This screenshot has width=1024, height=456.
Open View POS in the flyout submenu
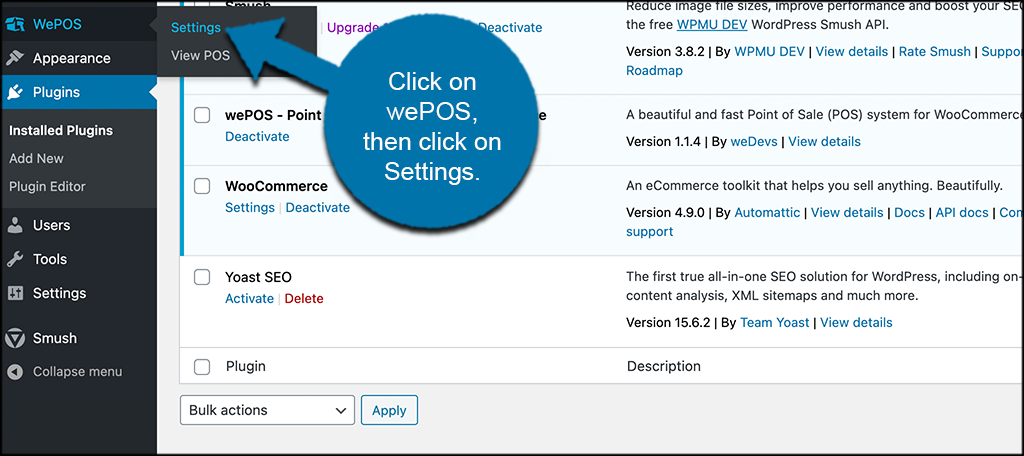(x=200, y=56)
